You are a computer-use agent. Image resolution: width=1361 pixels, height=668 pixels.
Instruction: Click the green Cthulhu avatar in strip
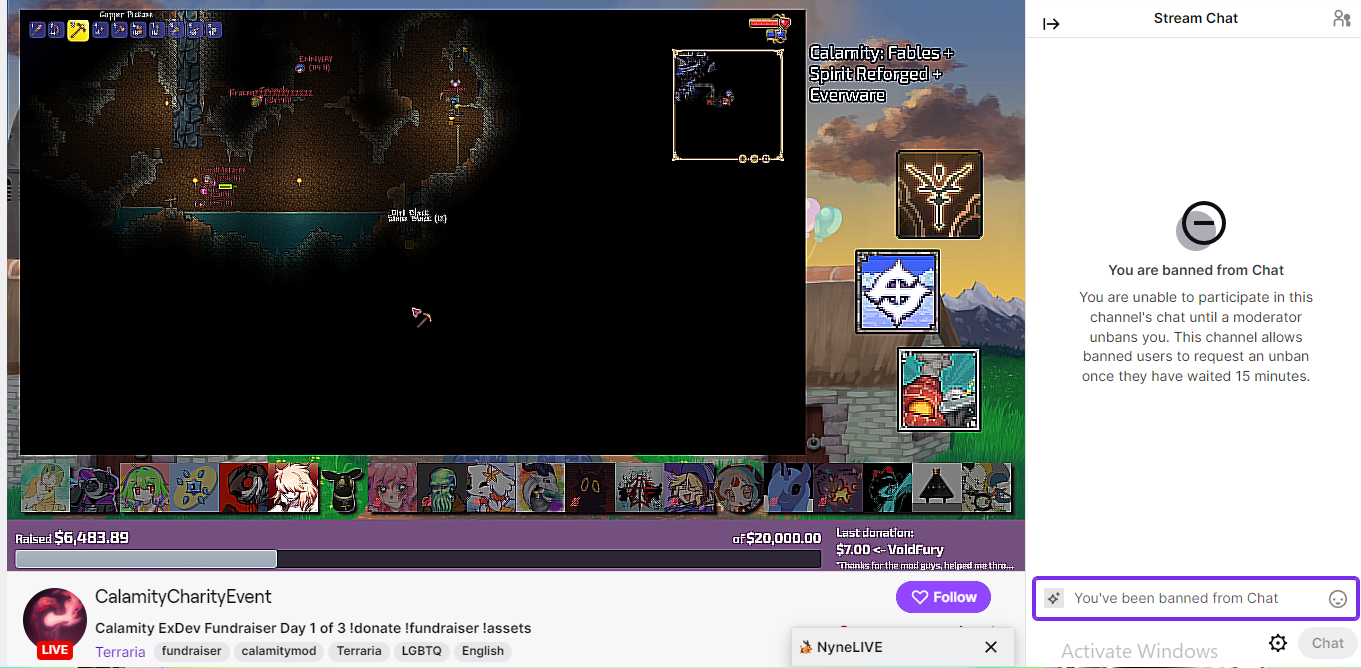point(441,488)
